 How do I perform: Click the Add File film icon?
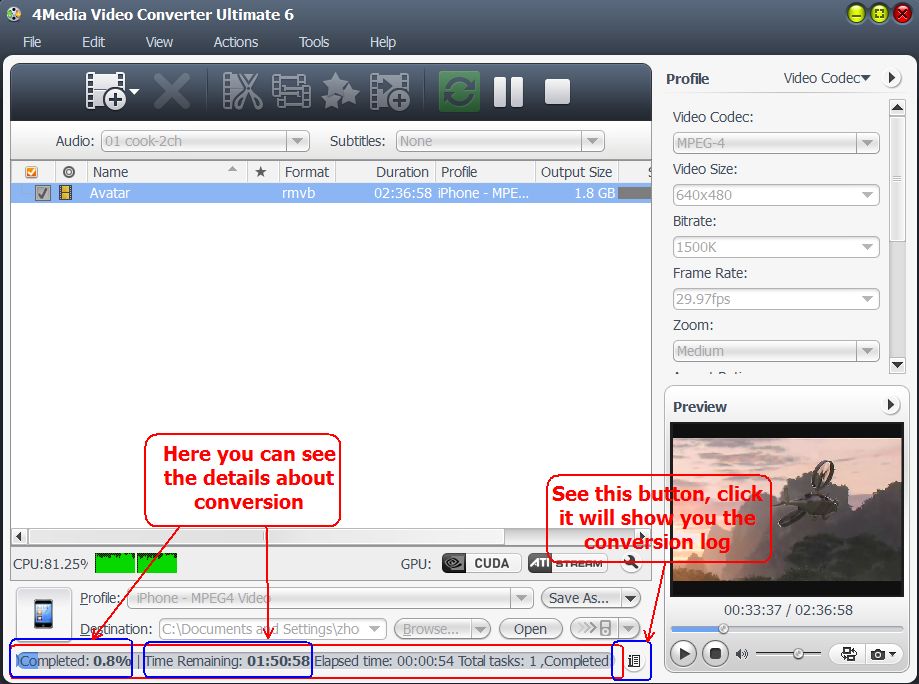point(105,91)
